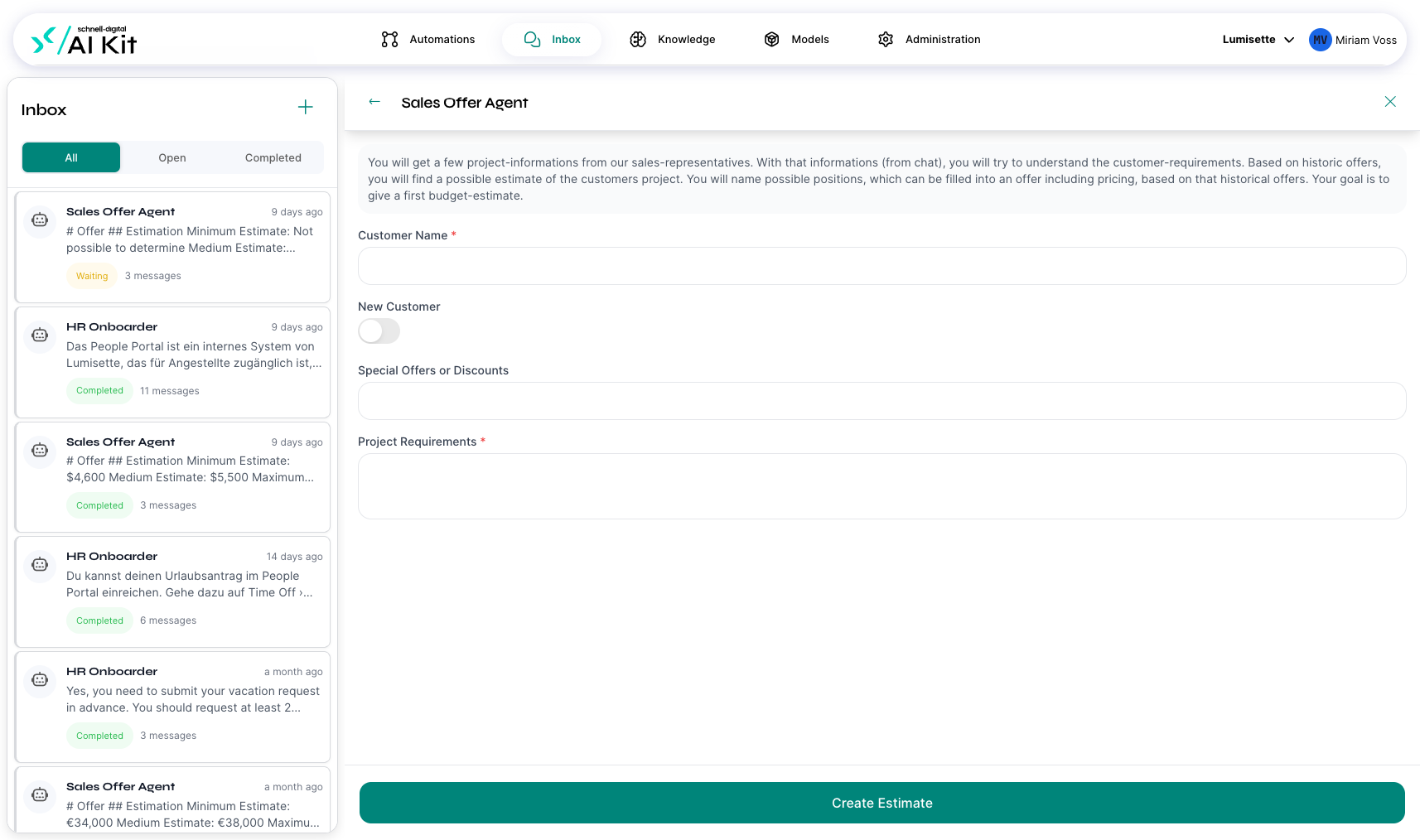The image size is (1420, 840).
Task: Add a new inbox conversation
Action: click(306, 107)
